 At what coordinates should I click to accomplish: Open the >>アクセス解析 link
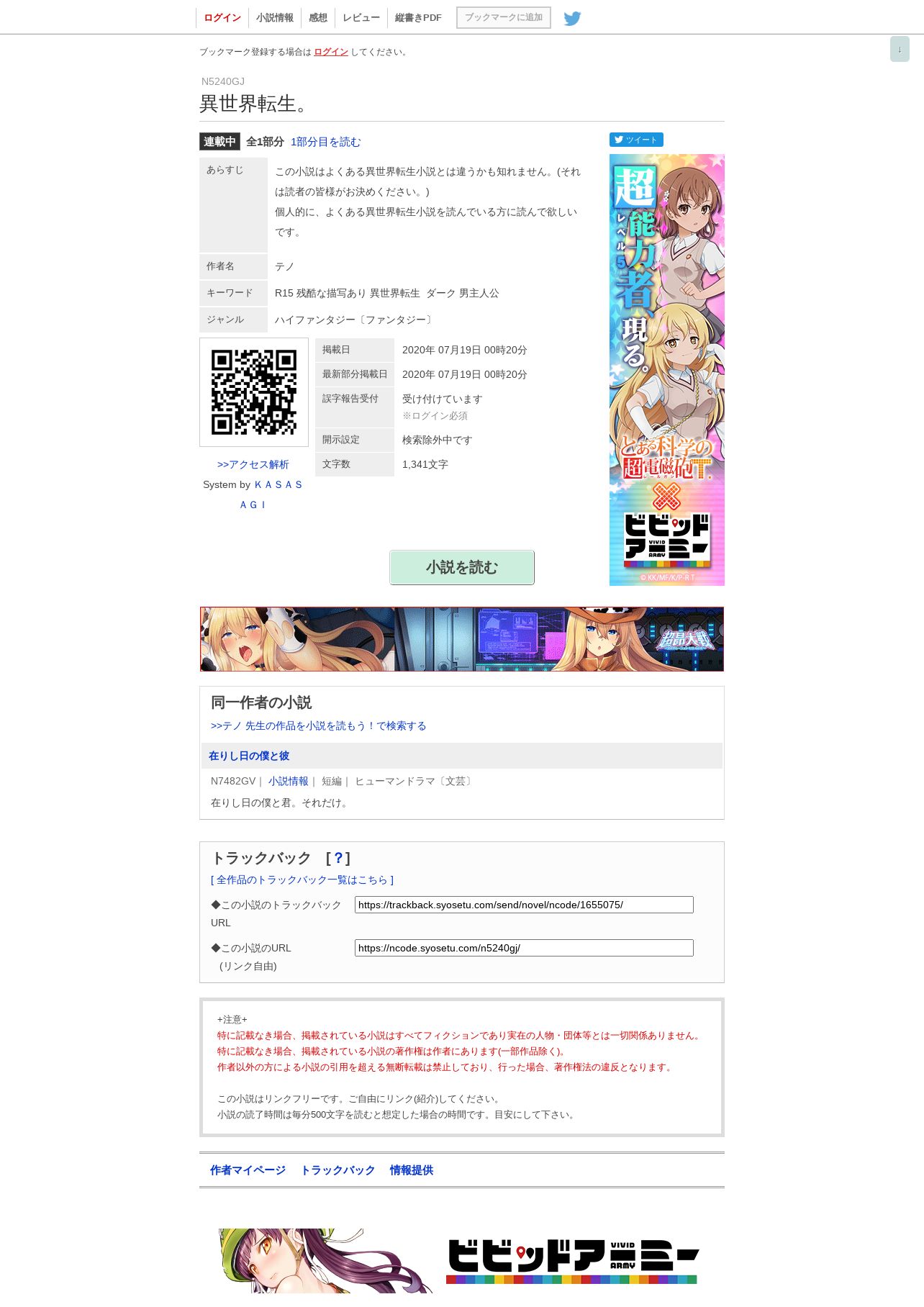pos(253,464)
